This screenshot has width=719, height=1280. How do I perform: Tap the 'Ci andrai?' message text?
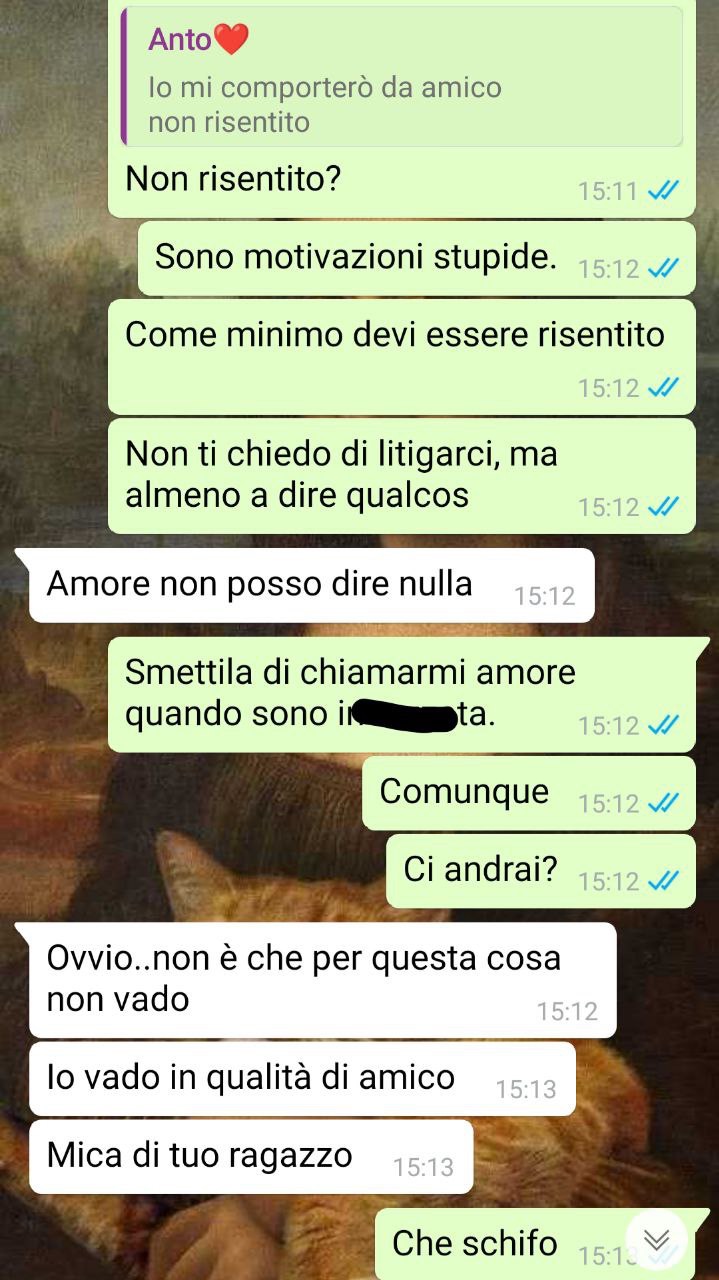click(x=480, y=870)
